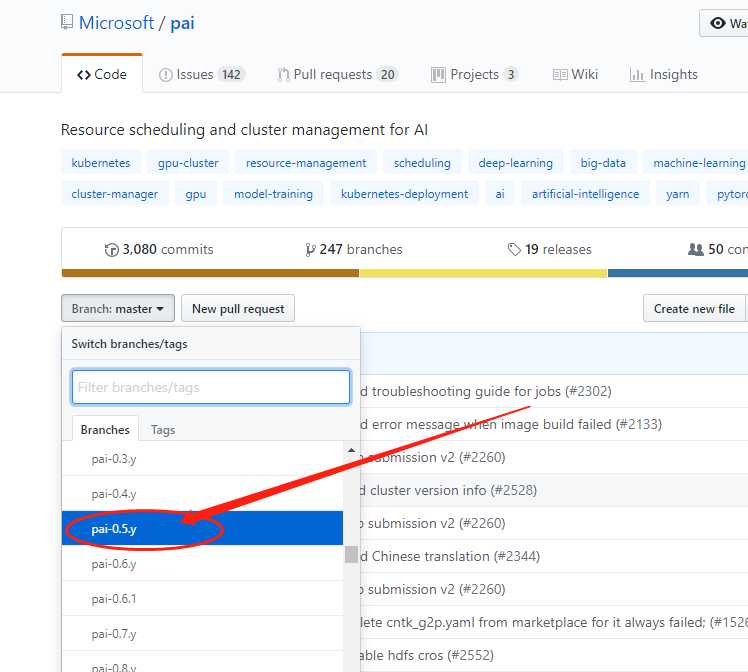Select the pai-0.4.y branch

coord(202,494)
